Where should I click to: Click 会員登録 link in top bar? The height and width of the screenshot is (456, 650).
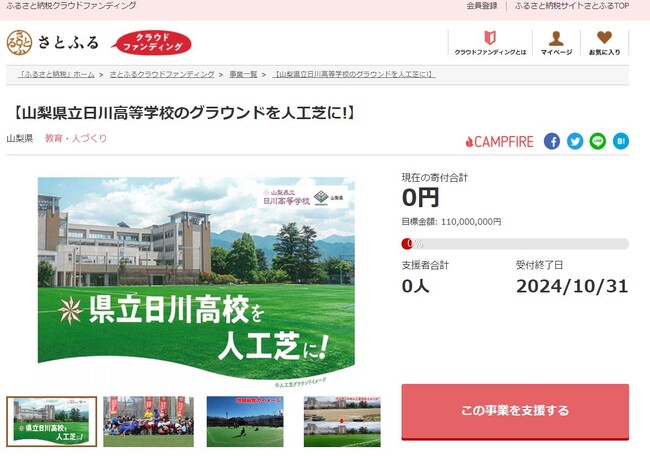[x=482, y=6]
